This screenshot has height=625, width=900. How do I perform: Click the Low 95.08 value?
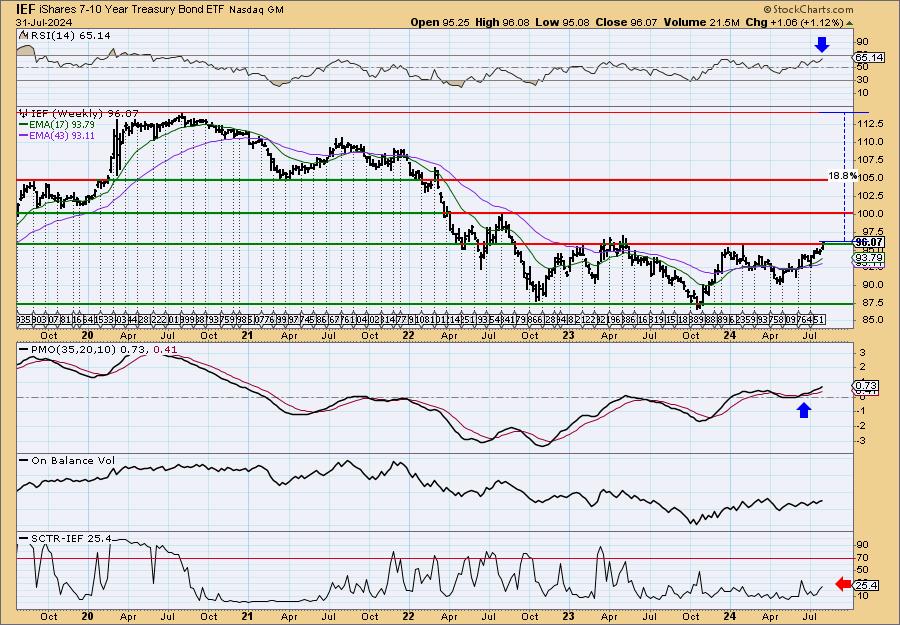(561, 22)
